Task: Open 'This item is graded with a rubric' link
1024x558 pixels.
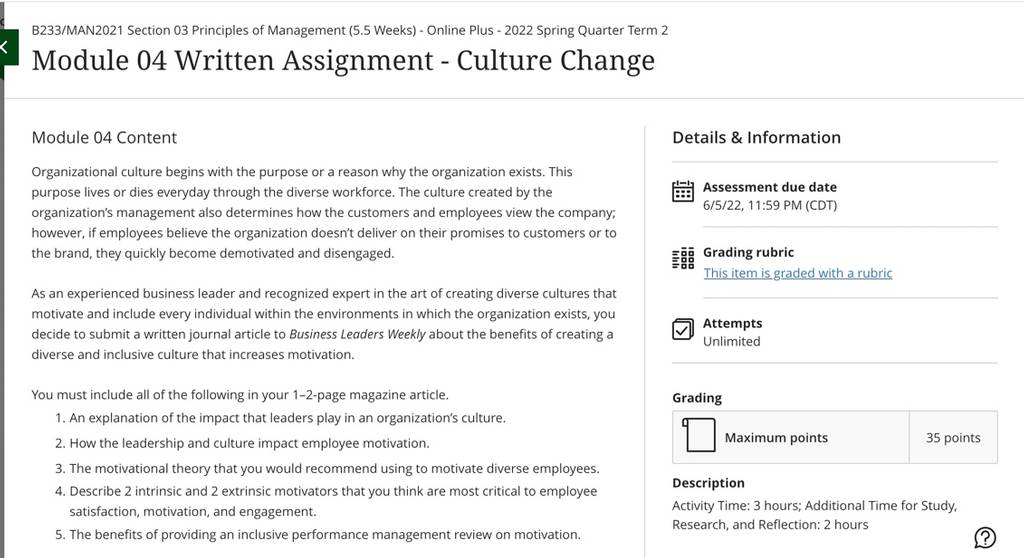Action: point(797,273)
